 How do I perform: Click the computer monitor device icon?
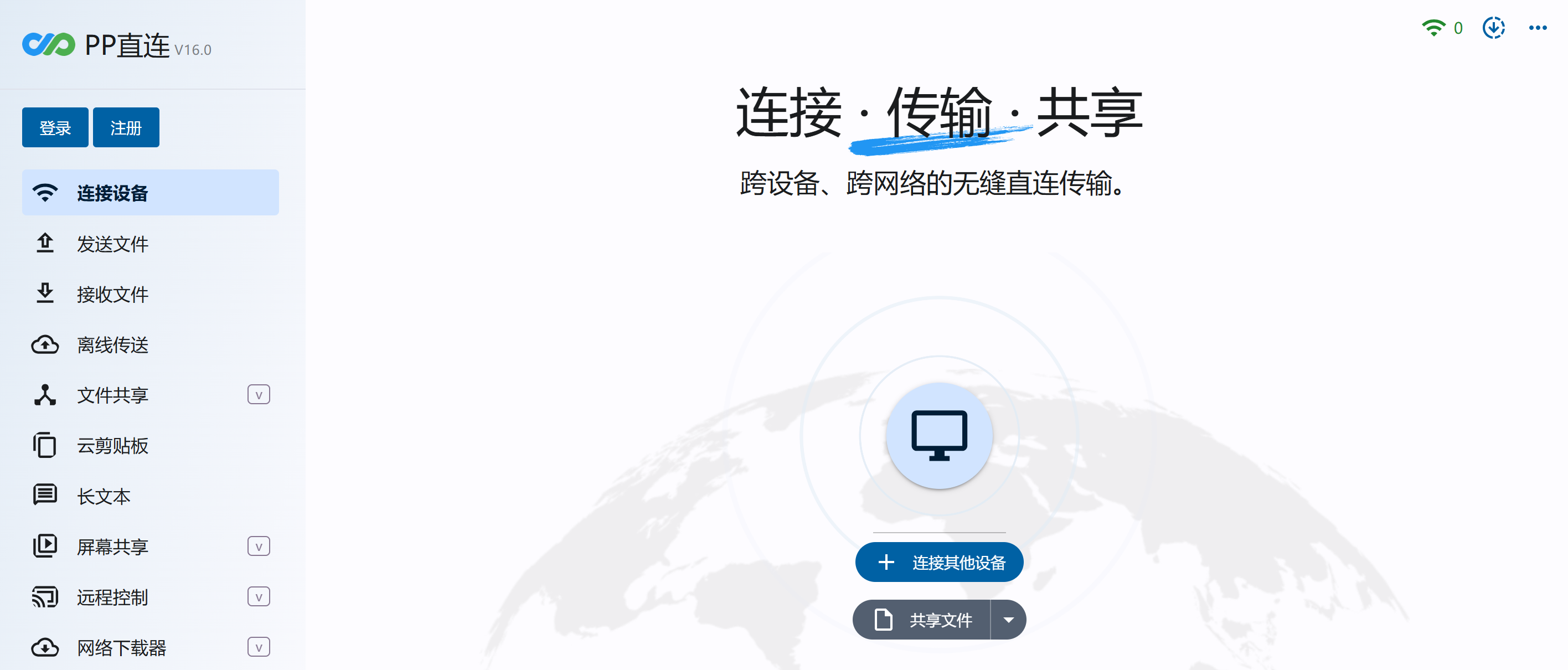(939, 436)
